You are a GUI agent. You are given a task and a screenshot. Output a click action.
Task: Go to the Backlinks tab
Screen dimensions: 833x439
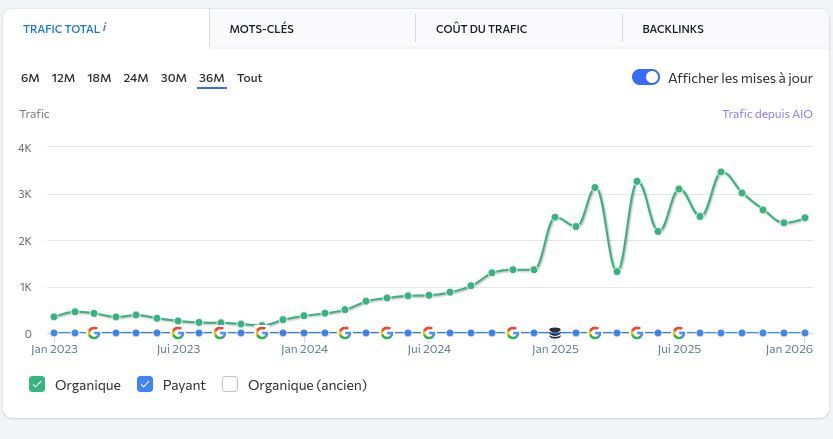click(672, 29)
